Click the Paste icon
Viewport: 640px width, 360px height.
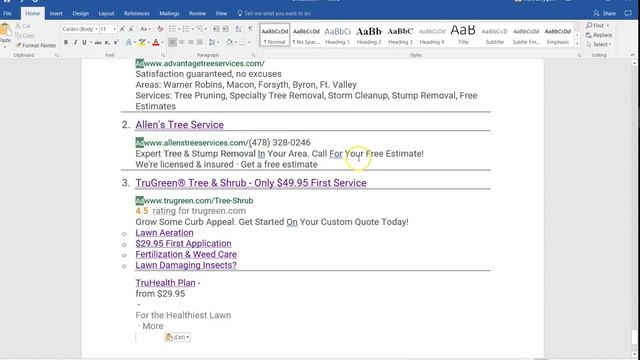pyautogui.click(x=5, y=31)
